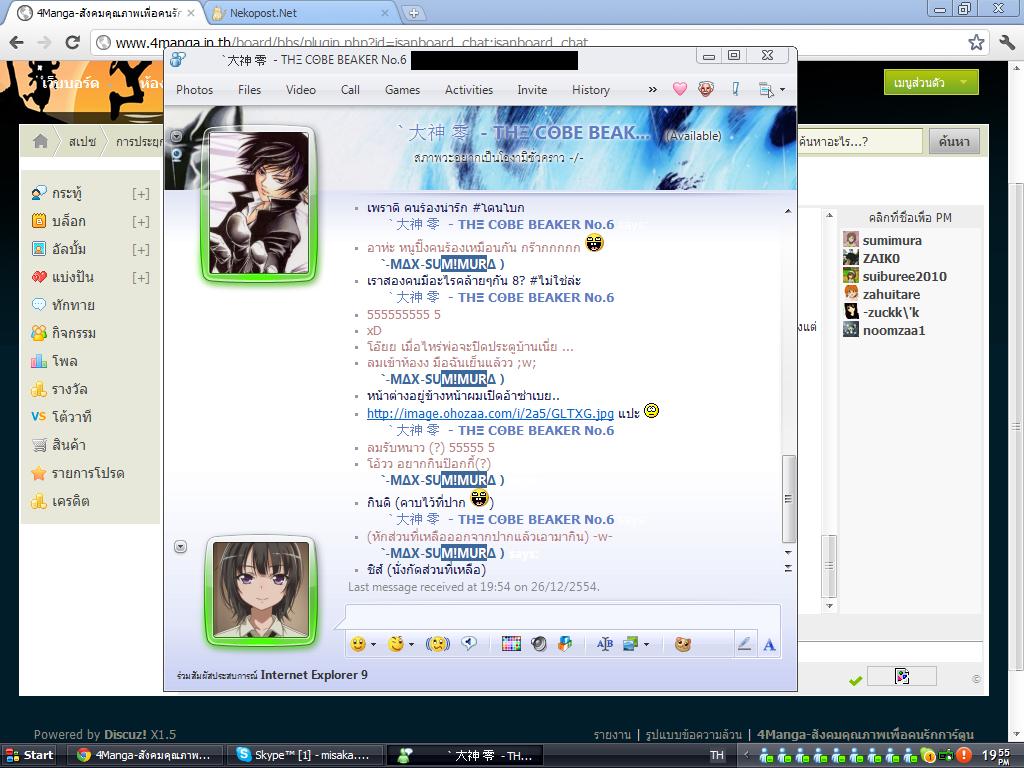
Task: Open Chrome's wrench settings icon
Action: 1006,42
